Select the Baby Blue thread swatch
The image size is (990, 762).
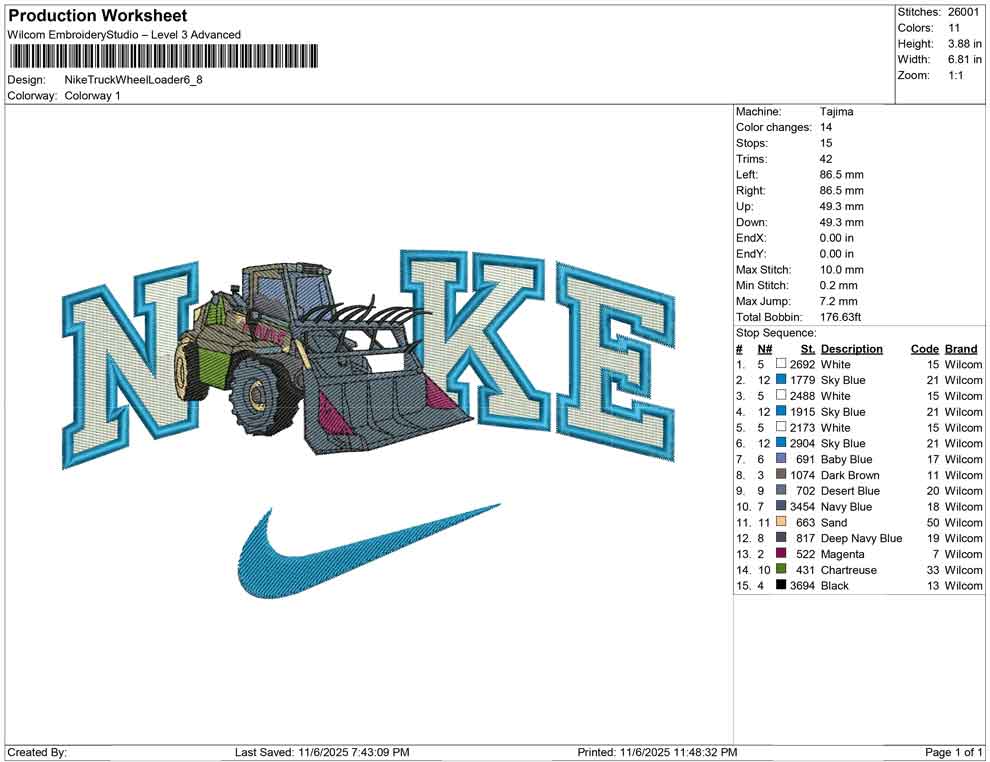click(780, 459)
